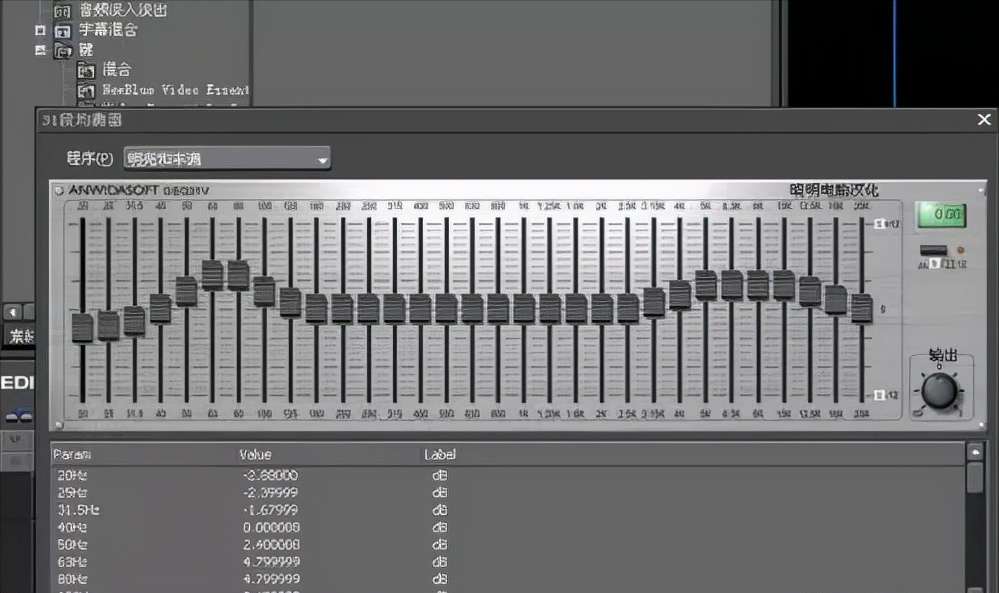
Task: Toggle the -12 range indicator at slider bottom
Action: tap(882, 395)
